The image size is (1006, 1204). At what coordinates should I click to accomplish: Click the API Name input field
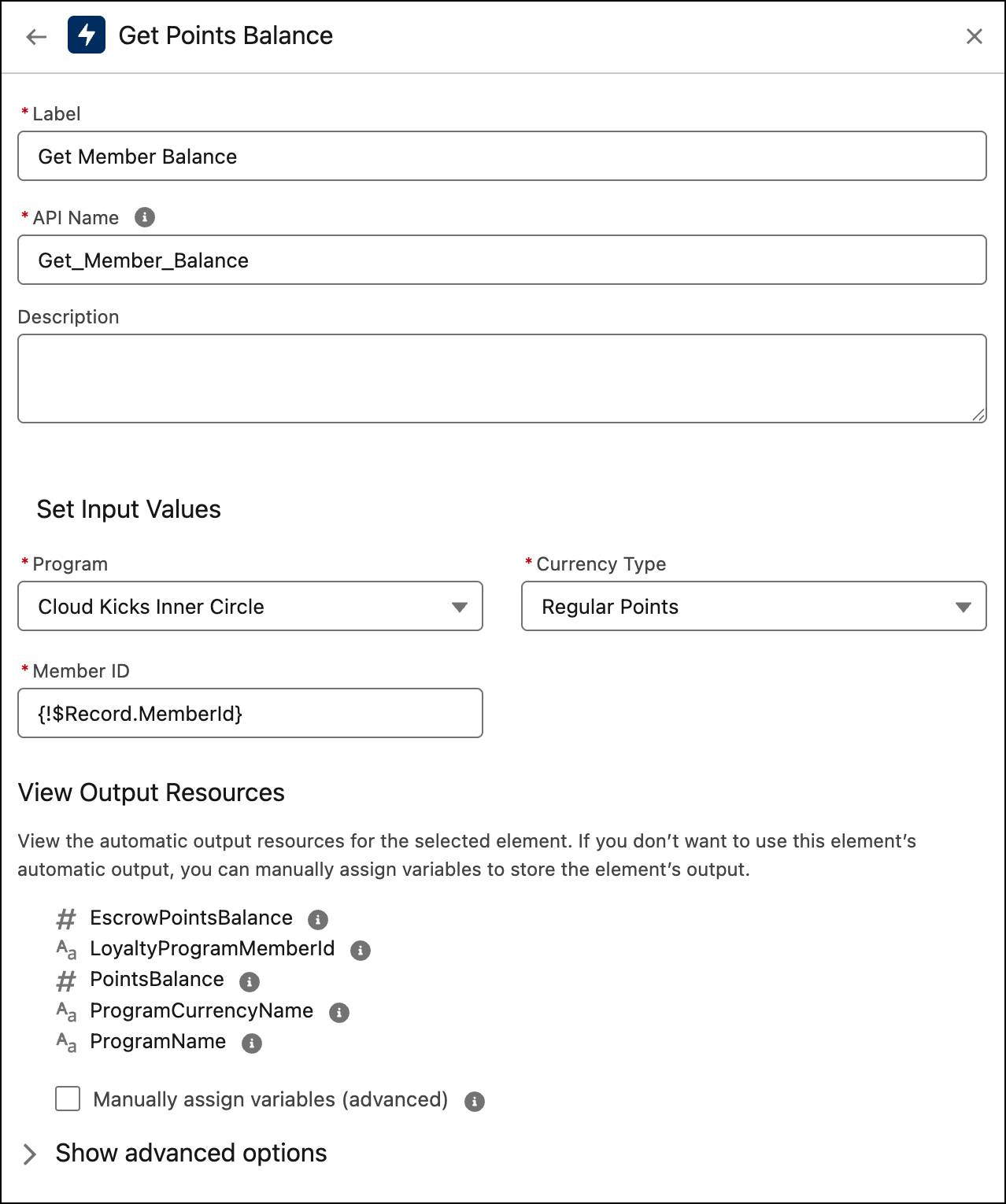pyautogui.click(x=501, y=260)
